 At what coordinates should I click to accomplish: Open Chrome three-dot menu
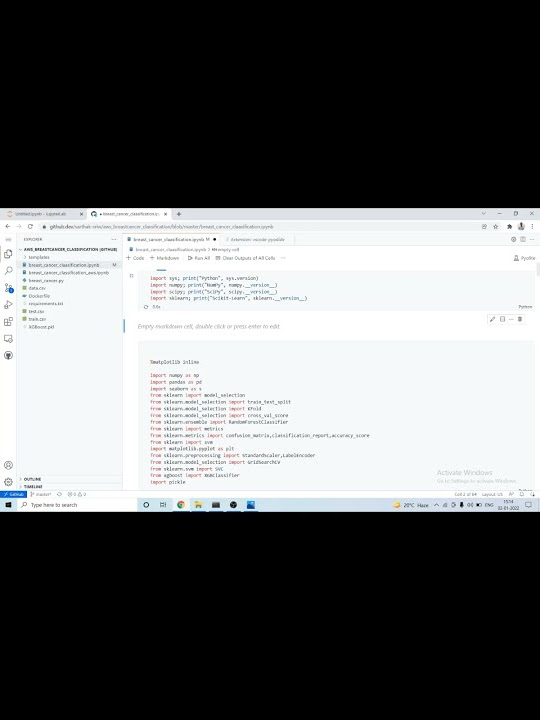pyautogui.click(x=532, y=226)
